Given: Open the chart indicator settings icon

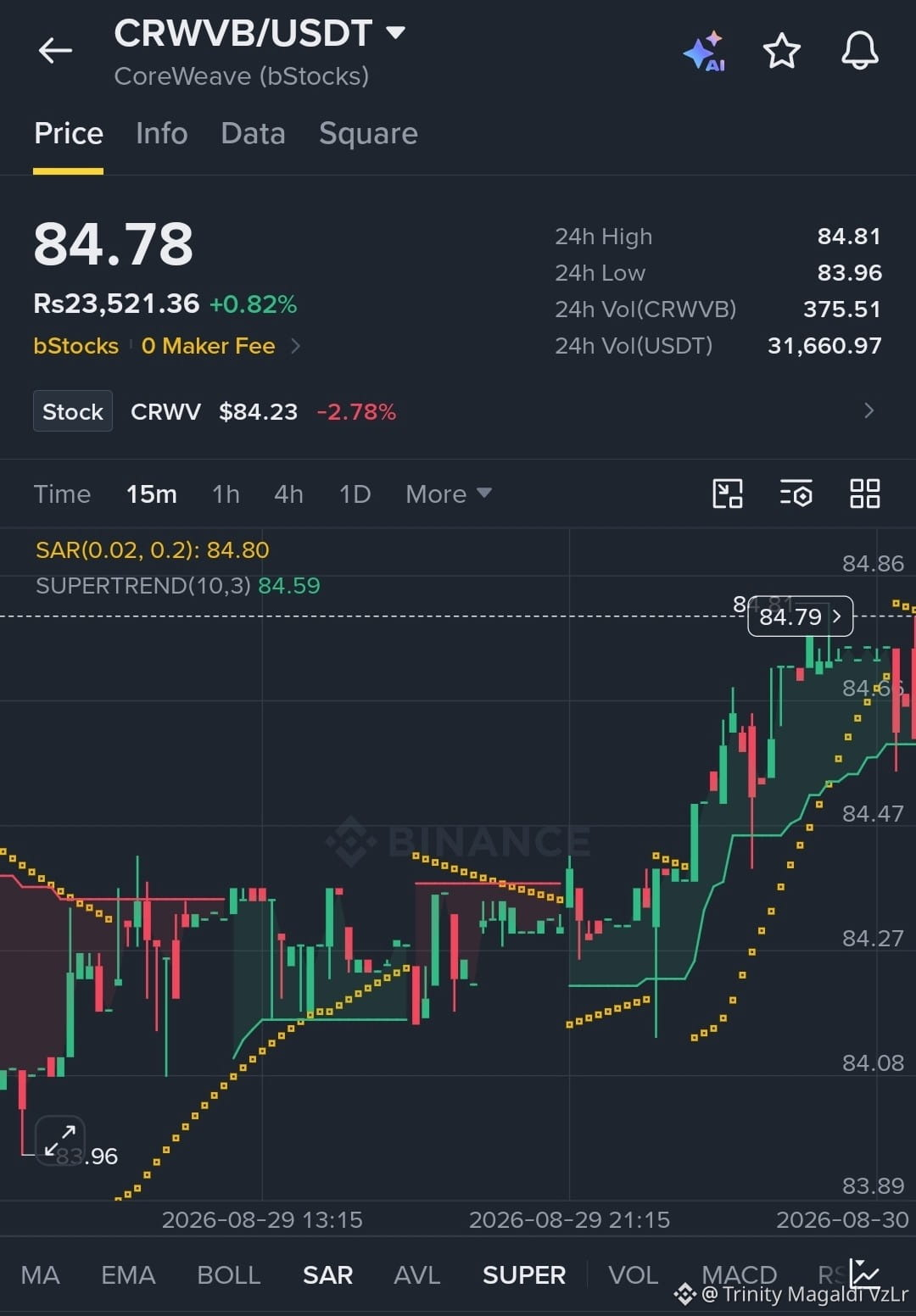Looking at the screenshot, I should click(x=796, y=493).
